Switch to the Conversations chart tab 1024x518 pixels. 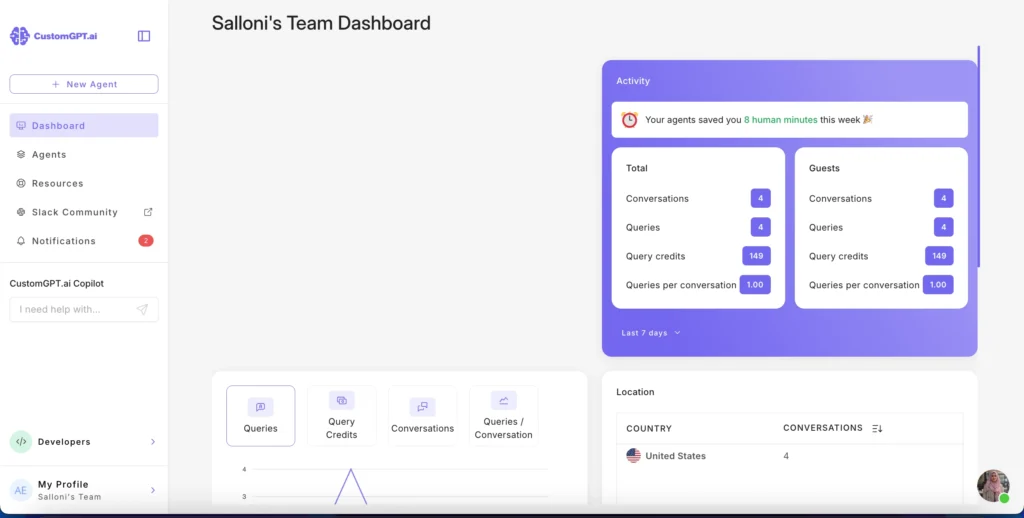click(423, 416)
